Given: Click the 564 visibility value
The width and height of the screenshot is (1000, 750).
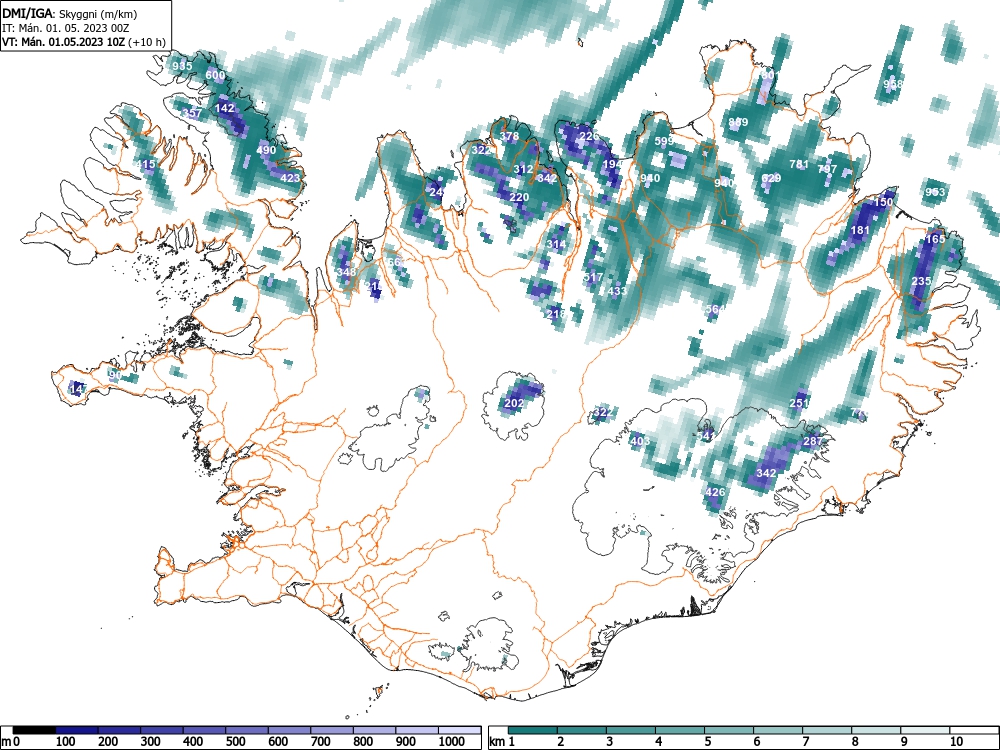Looking at the screenshot, I should click(x=715, y=309).
